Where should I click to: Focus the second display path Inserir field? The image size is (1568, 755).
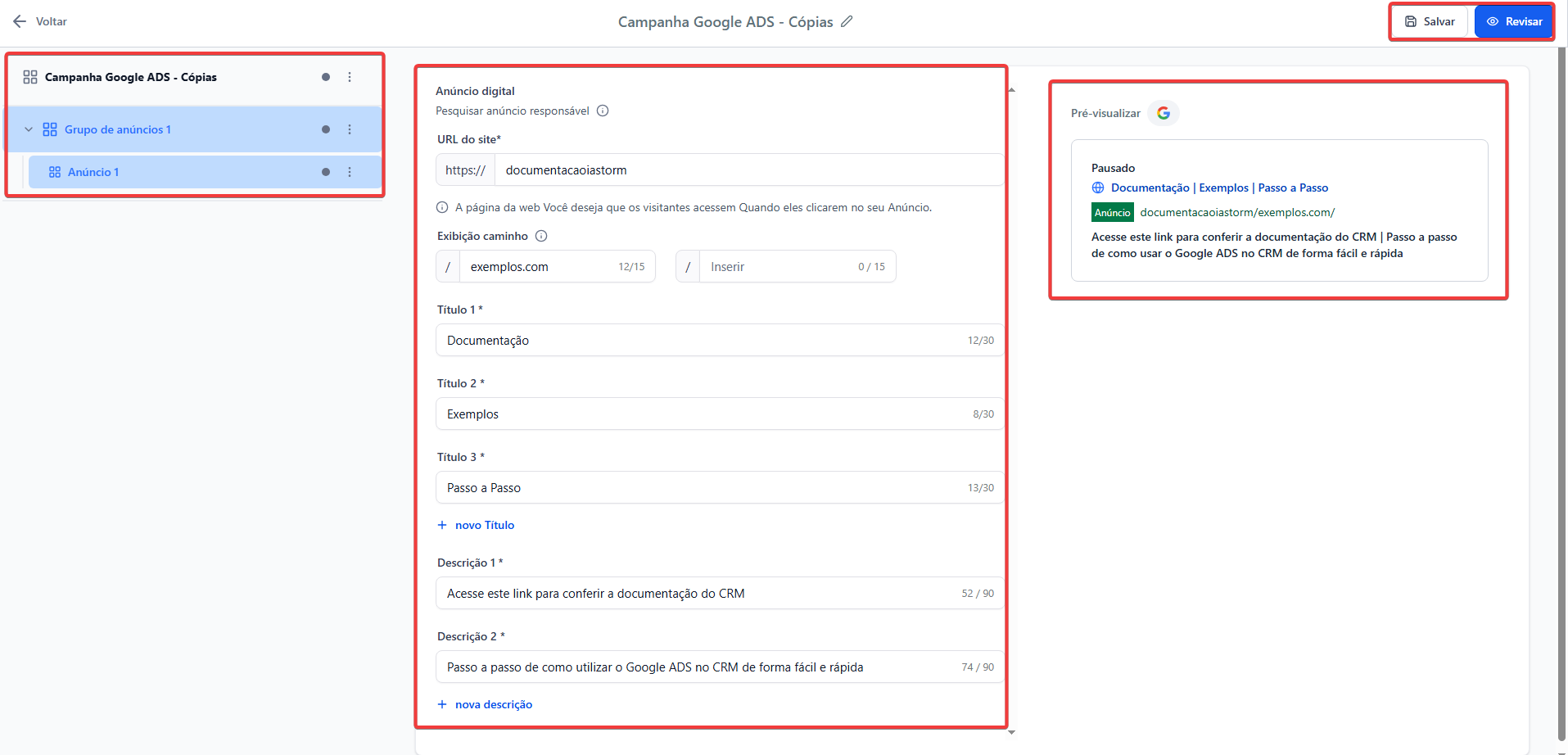click(778, 267)
